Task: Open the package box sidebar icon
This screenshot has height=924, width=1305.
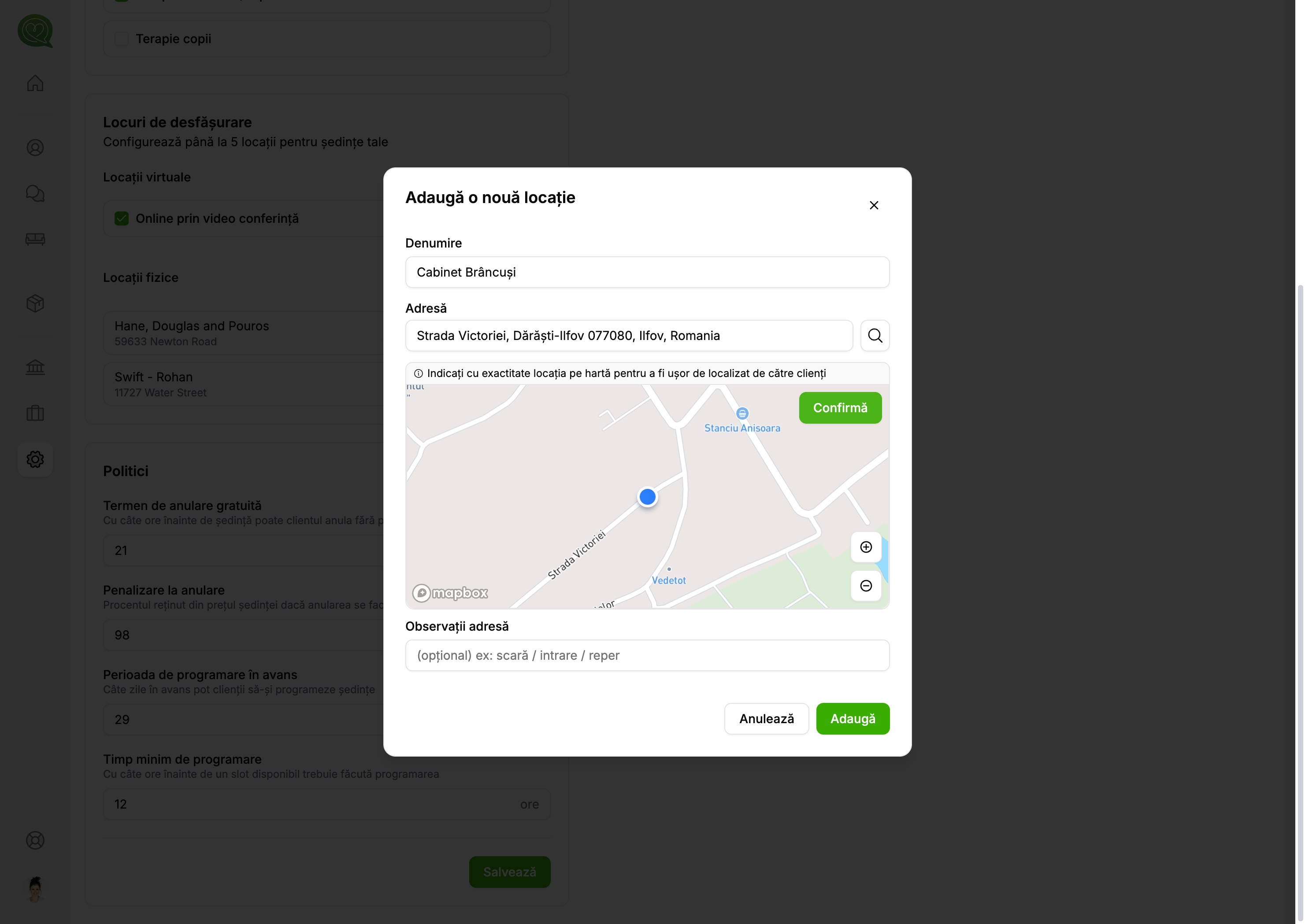Action: (35, 303)
